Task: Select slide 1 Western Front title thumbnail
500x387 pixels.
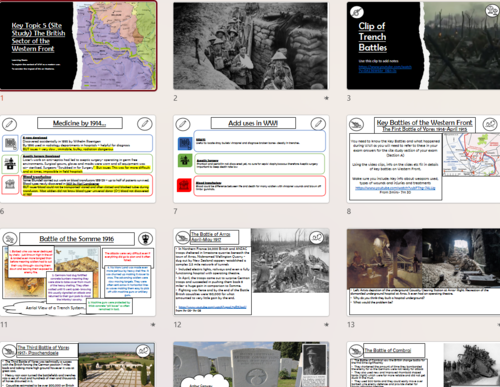Action: pos(78,46)
